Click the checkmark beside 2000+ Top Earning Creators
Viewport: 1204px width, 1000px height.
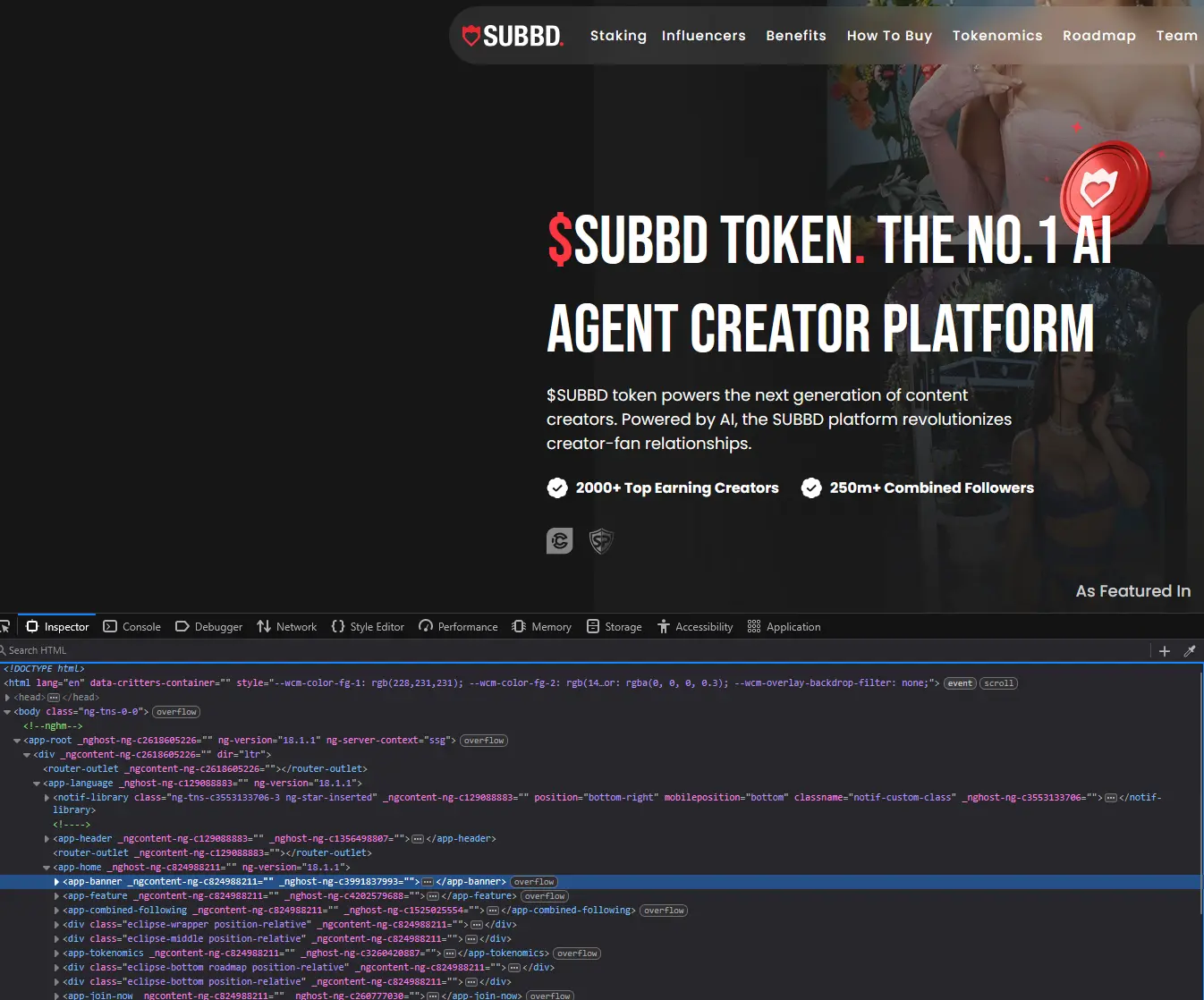[557, 487]
